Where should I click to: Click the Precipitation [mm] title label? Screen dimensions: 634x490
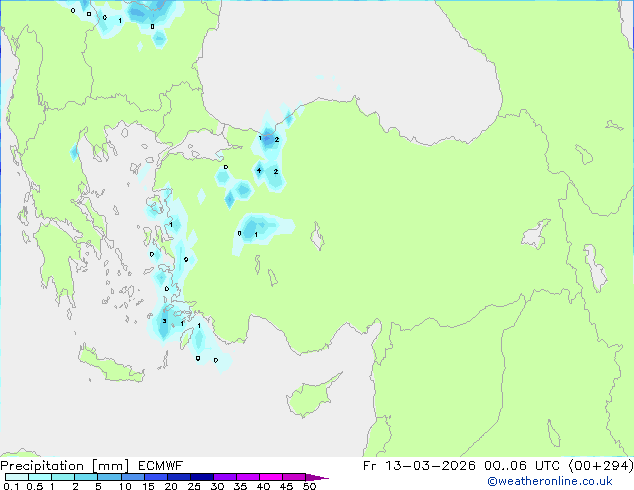coord(64,466)
